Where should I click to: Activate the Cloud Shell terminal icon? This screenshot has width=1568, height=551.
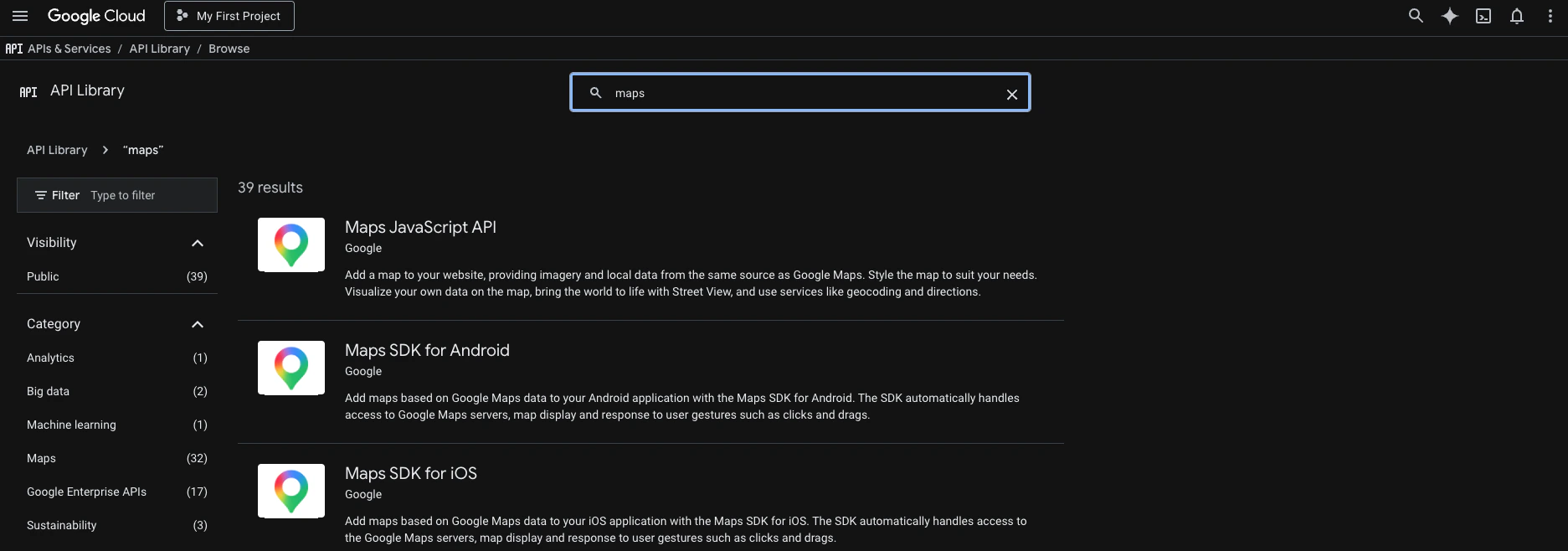point(1483,16)
